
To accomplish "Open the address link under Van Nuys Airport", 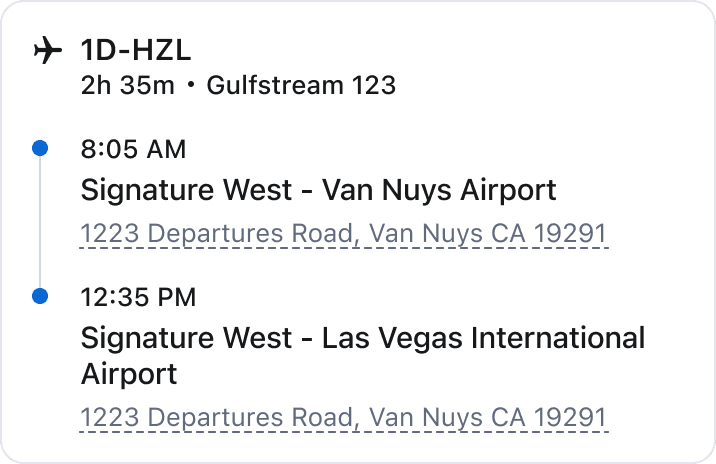I will tap(343, 234).
